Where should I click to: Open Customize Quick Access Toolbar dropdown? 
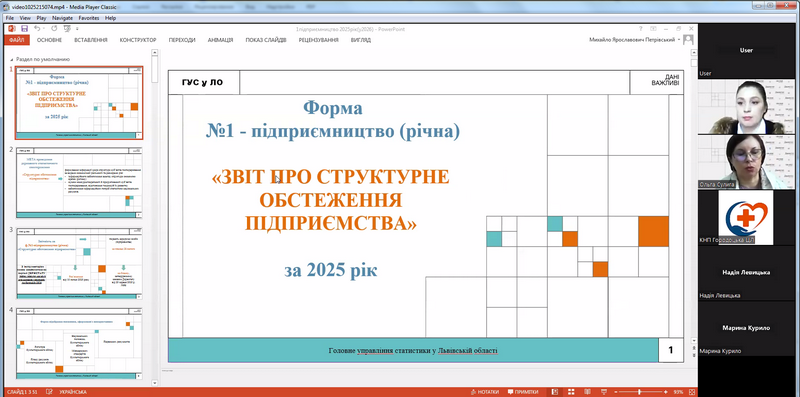(77, 29)
